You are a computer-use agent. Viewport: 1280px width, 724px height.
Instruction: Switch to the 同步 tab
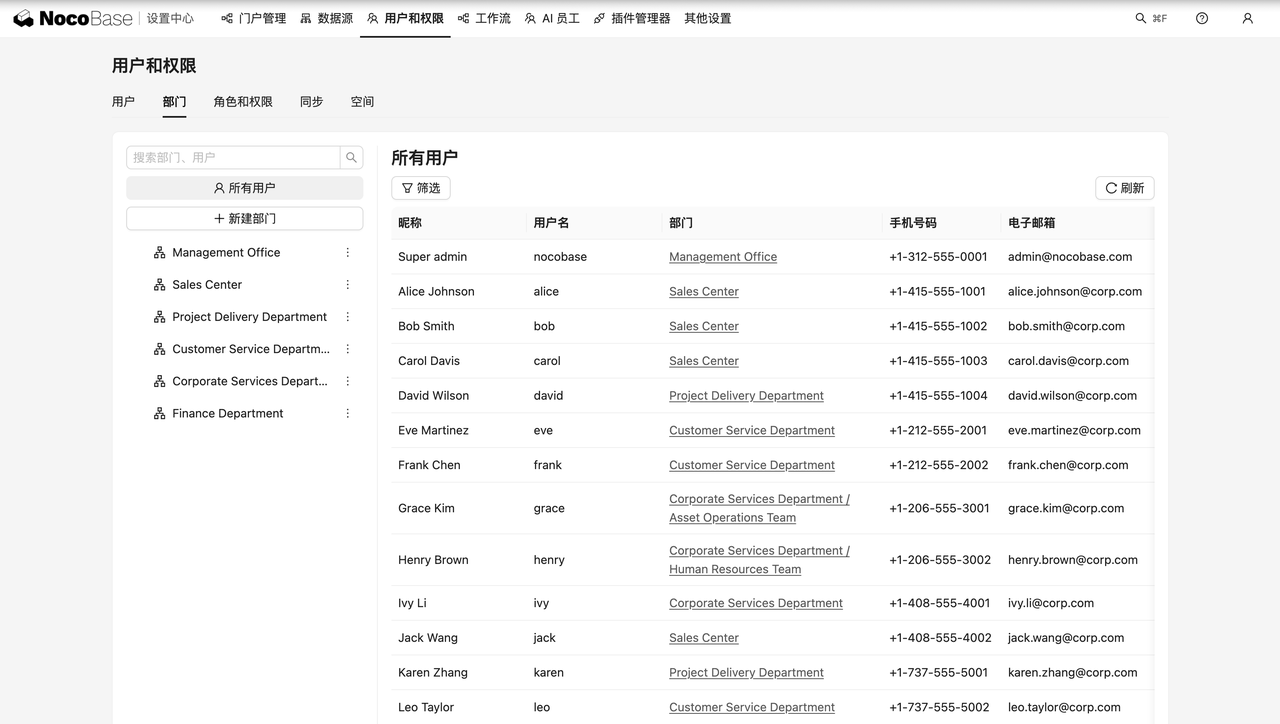click(x=311, y=102)
